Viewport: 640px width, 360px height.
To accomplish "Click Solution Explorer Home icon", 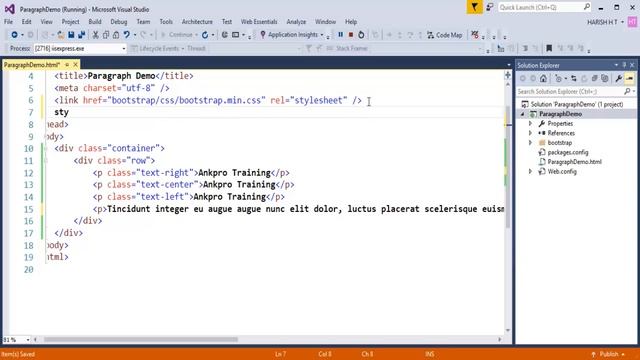I will (x=543, y=78).
